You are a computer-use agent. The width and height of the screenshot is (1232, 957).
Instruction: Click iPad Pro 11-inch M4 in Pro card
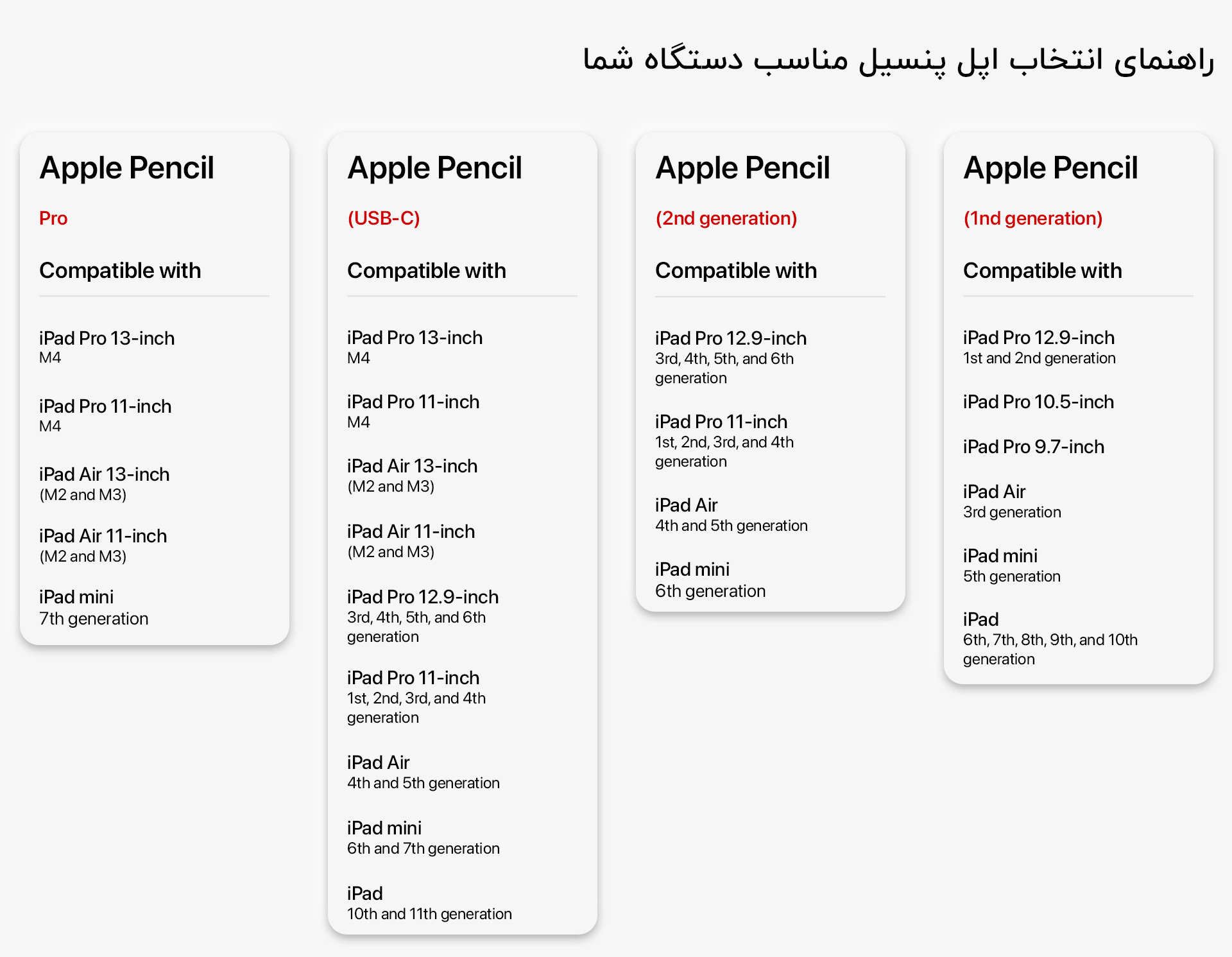pyautogui.click(x=105, y=415)
